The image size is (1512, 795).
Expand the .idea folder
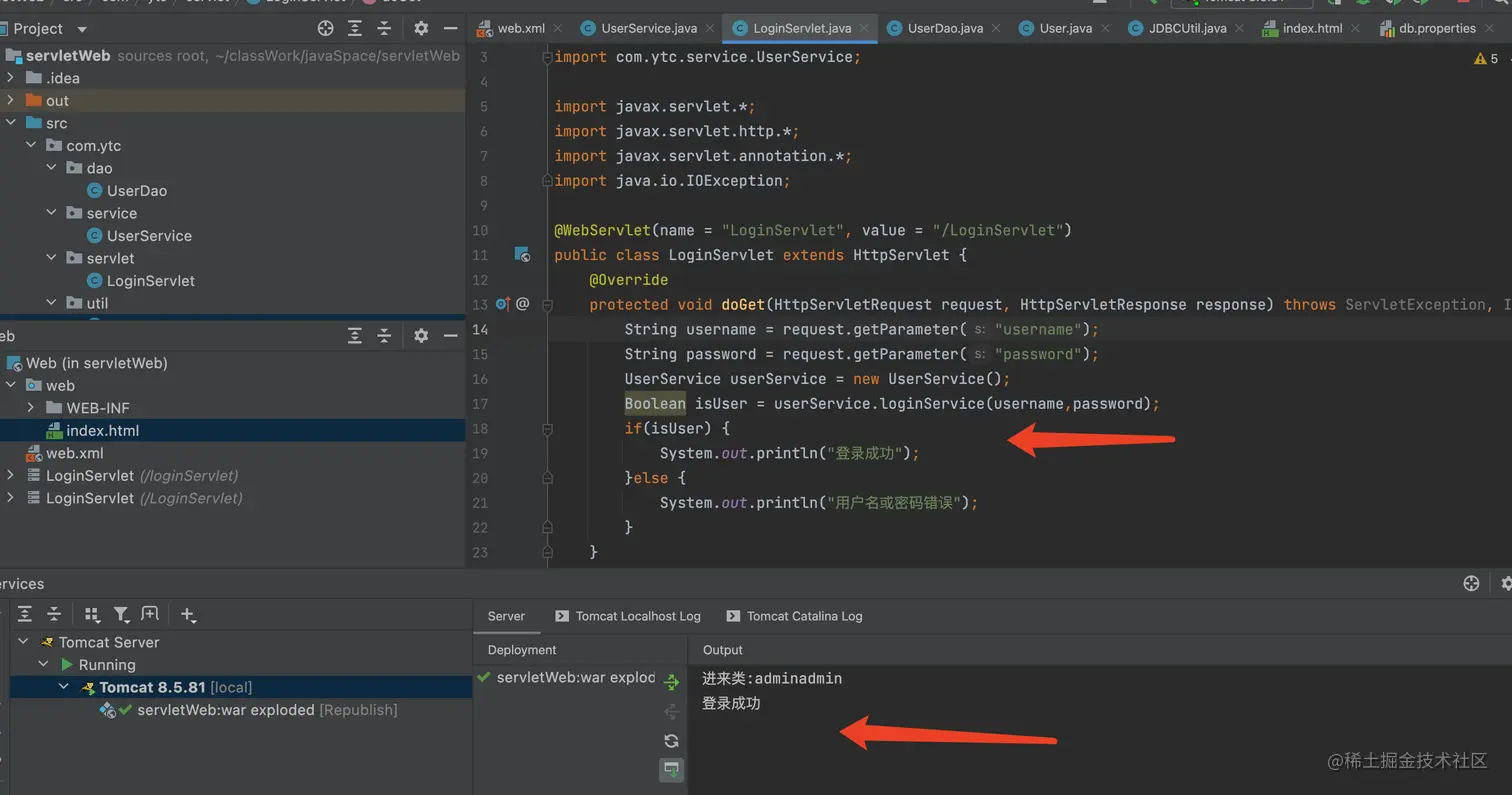tap(11, 78)
